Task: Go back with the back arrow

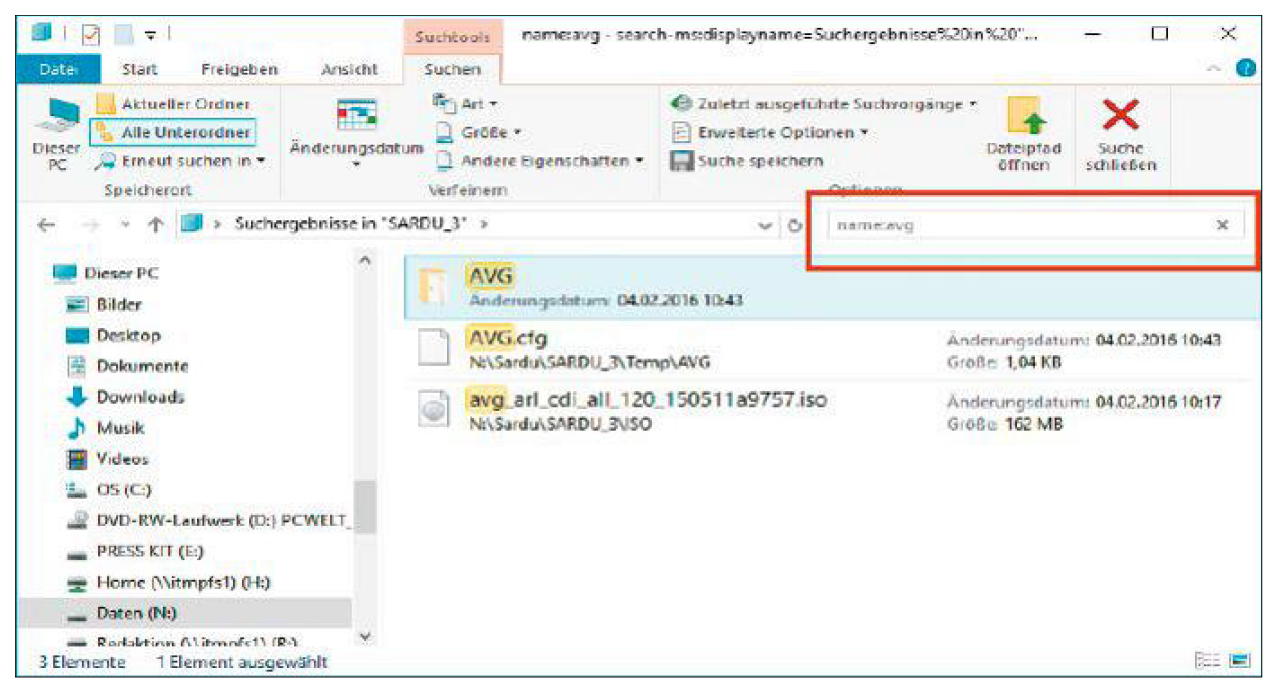Action: [x=46, y=225]
